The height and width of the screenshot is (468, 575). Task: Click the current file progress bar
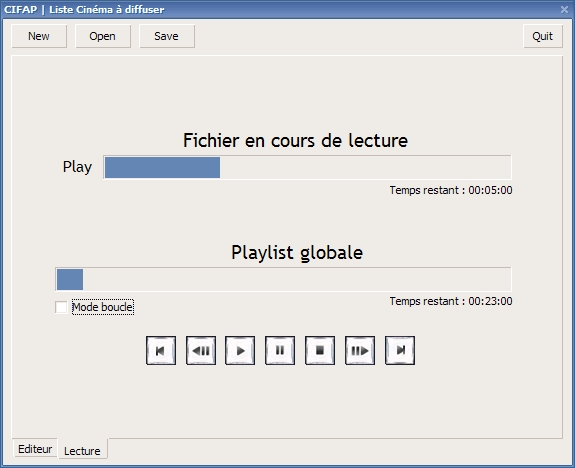point(307,167)
